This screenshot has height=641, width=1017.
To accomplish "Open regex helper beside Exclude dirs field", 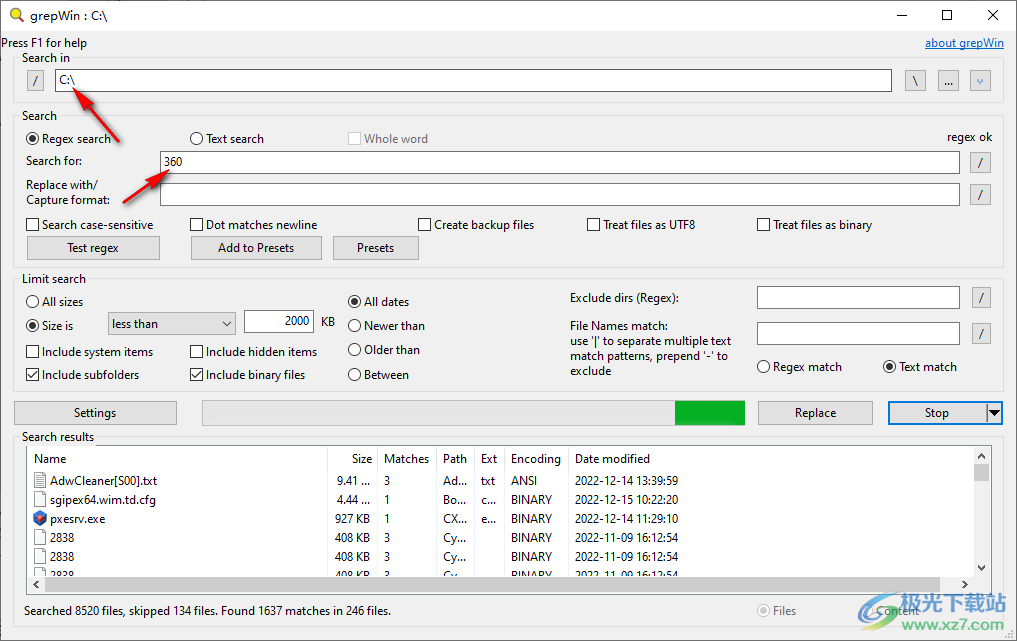I will [981, 298].
